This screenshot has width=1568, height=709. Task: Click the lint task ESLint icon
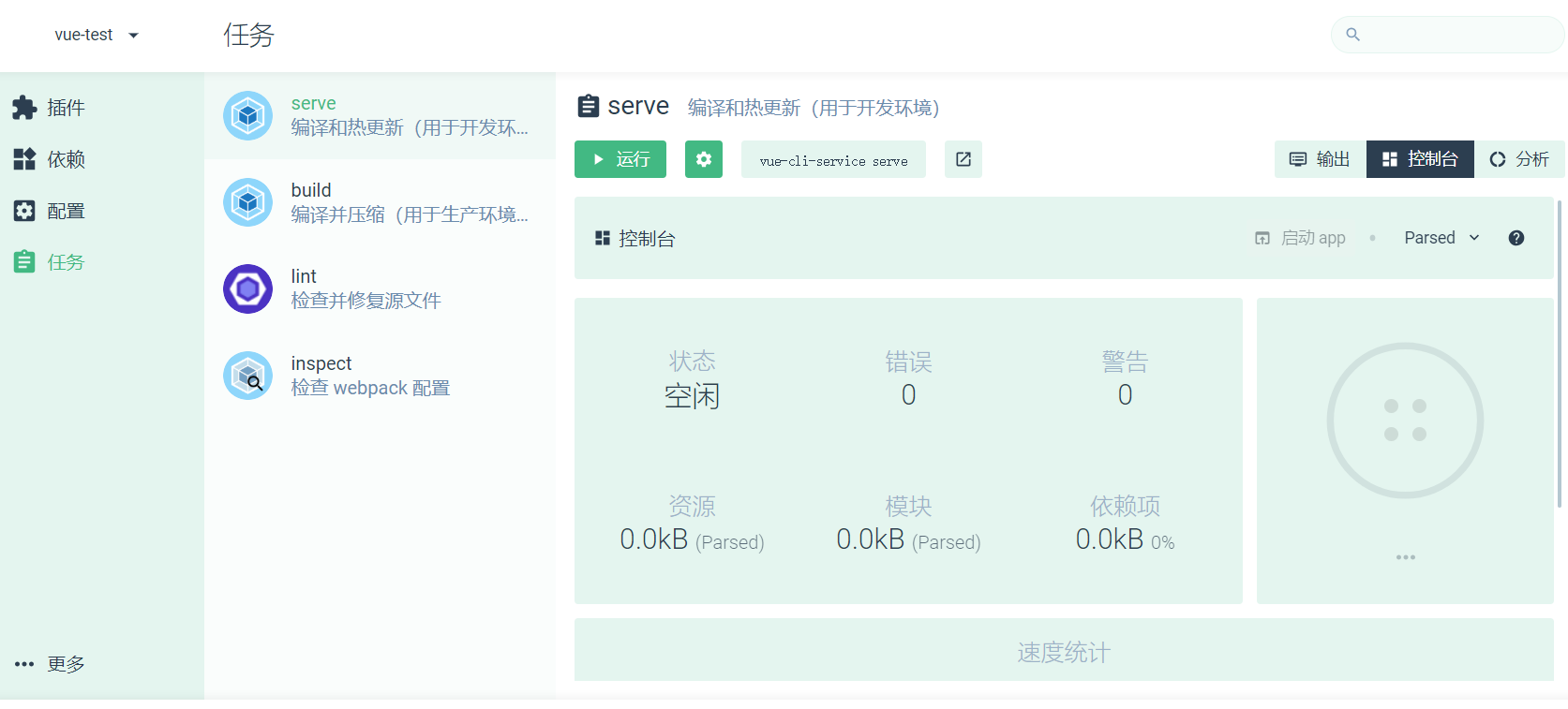247,288
